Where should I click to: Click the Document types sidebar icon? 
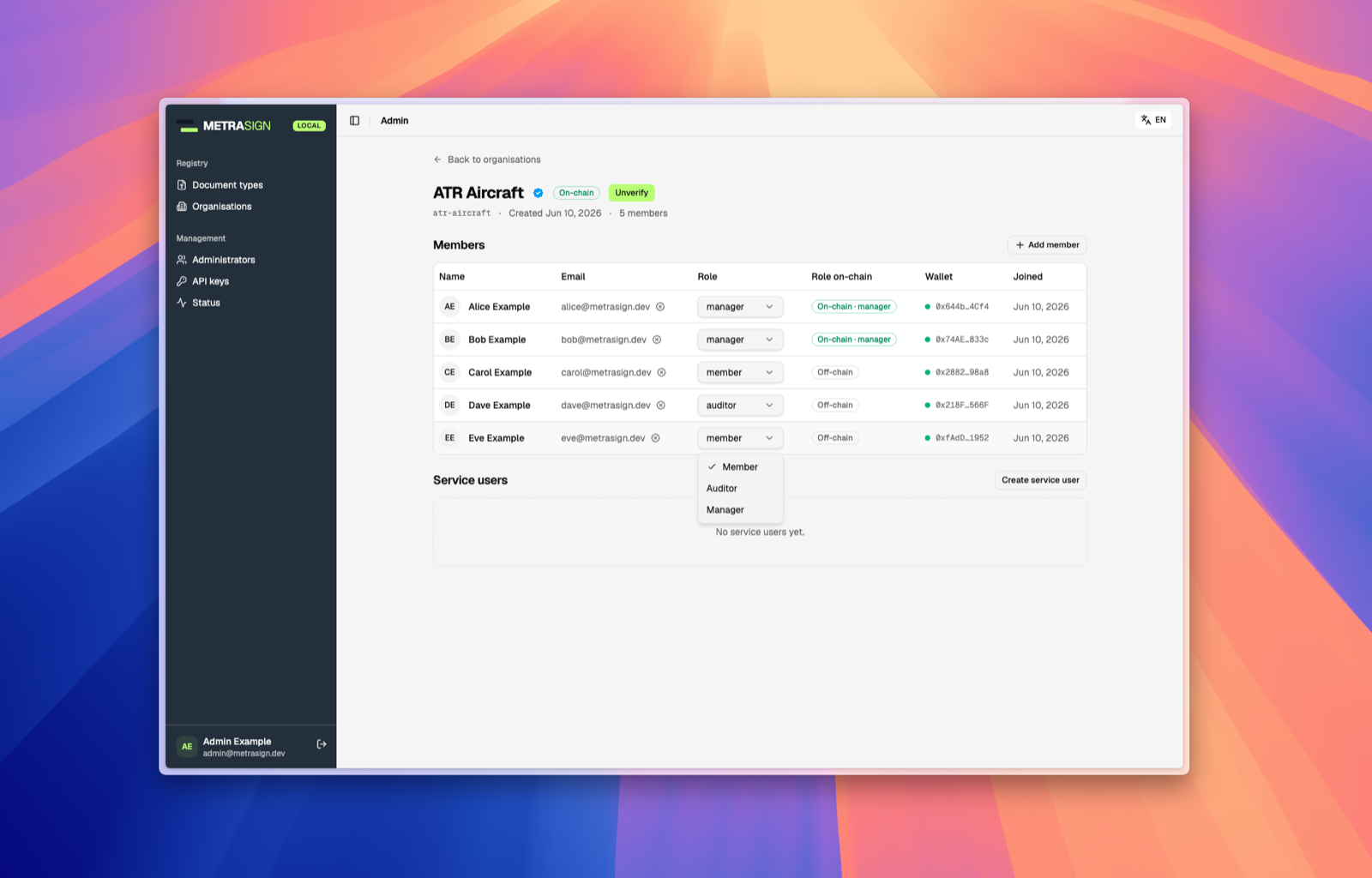[x=182, y=185]
